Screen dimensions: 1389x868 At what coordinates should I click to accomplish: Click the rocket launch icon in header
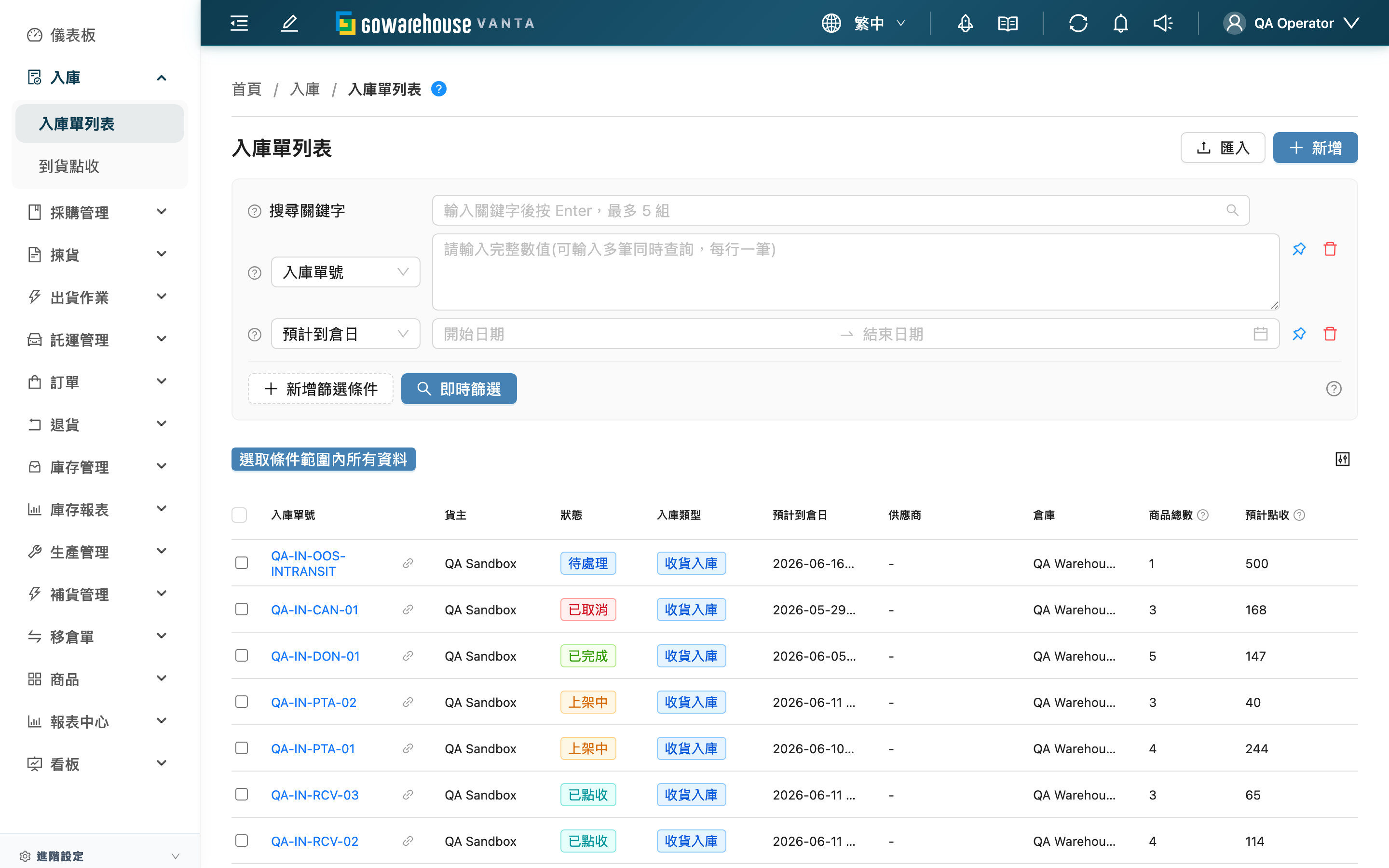[x=965, y=23]
